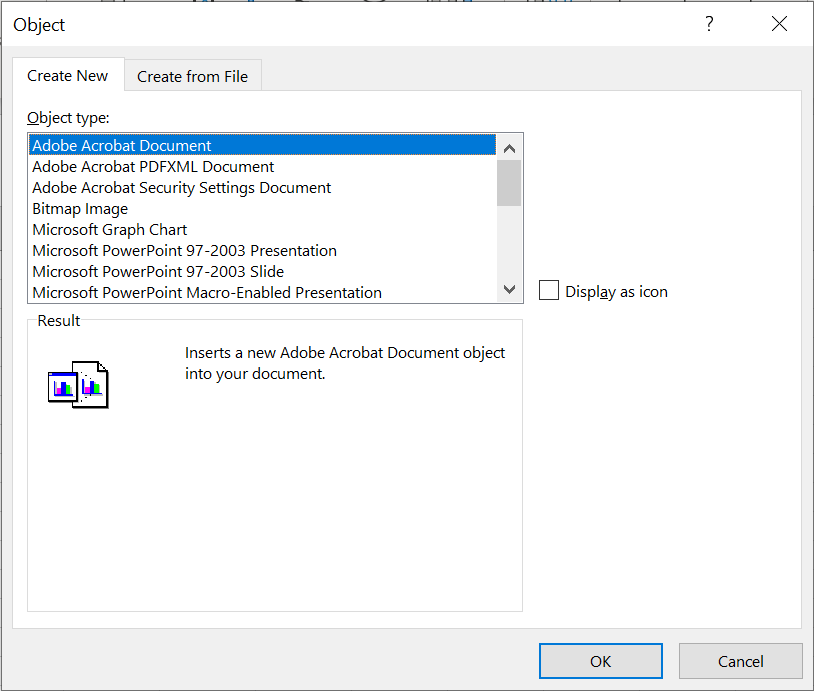This screenshot has height=691, width=814.
Task: Click the Help question mark icon
Action: (x=710, y=25)
